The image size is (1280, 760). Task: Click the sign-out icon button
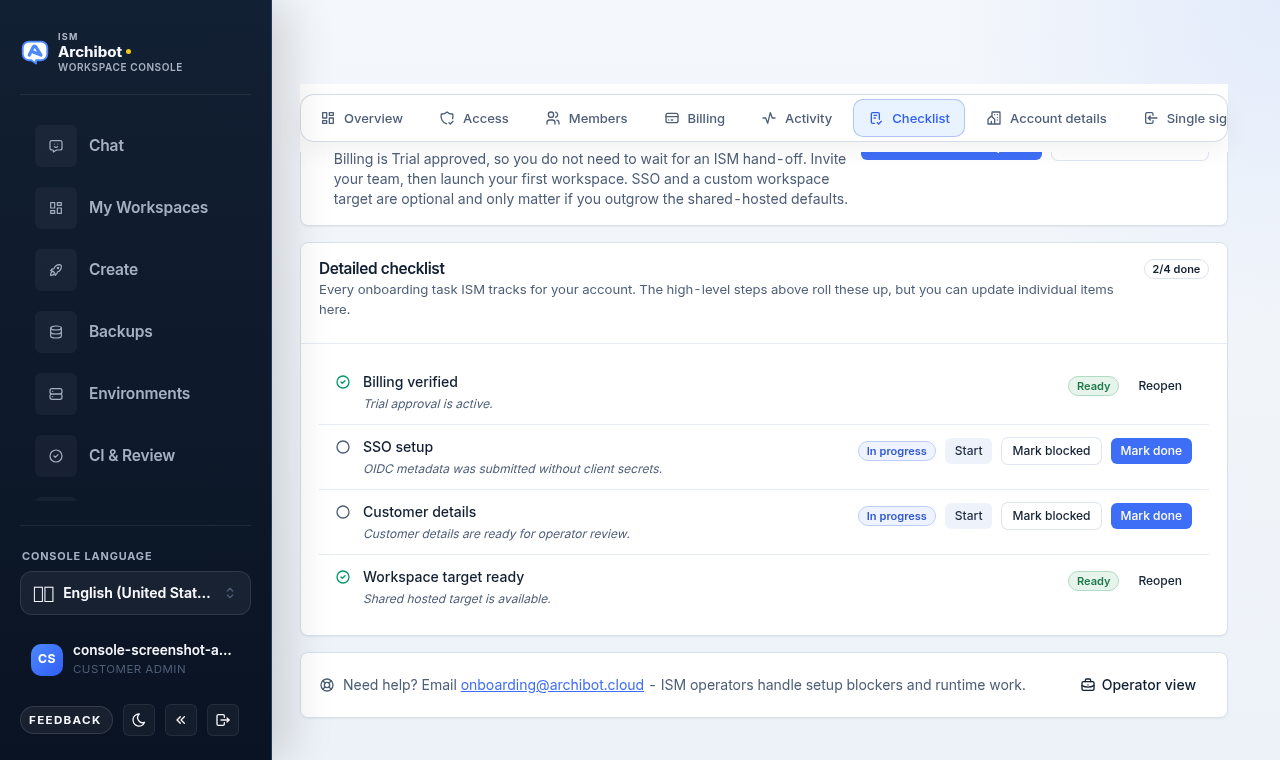[x=223, y=720]
